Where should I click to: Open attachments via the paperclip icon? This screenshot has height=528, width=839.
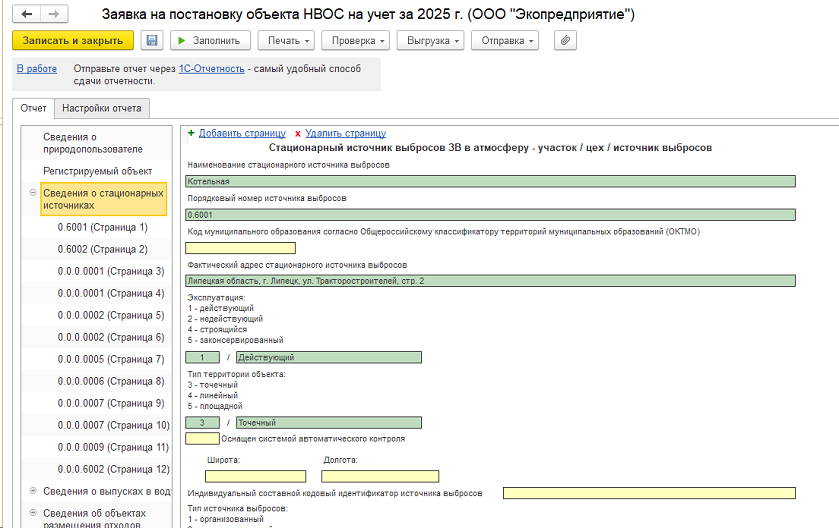pos(566,41)
